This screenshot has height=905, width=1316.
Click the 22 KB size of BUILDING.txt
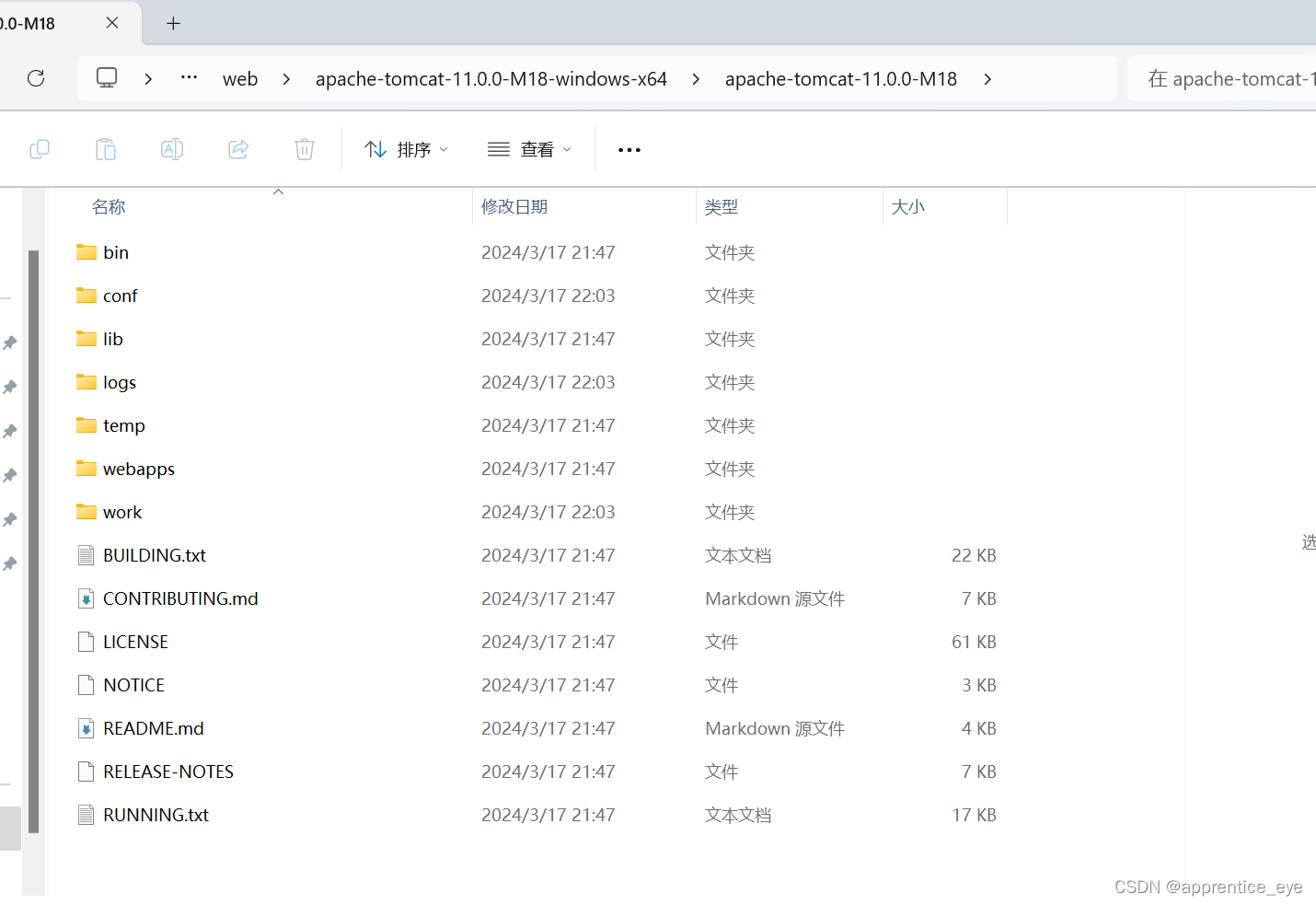pyautogui.click(x=974, y=555)
